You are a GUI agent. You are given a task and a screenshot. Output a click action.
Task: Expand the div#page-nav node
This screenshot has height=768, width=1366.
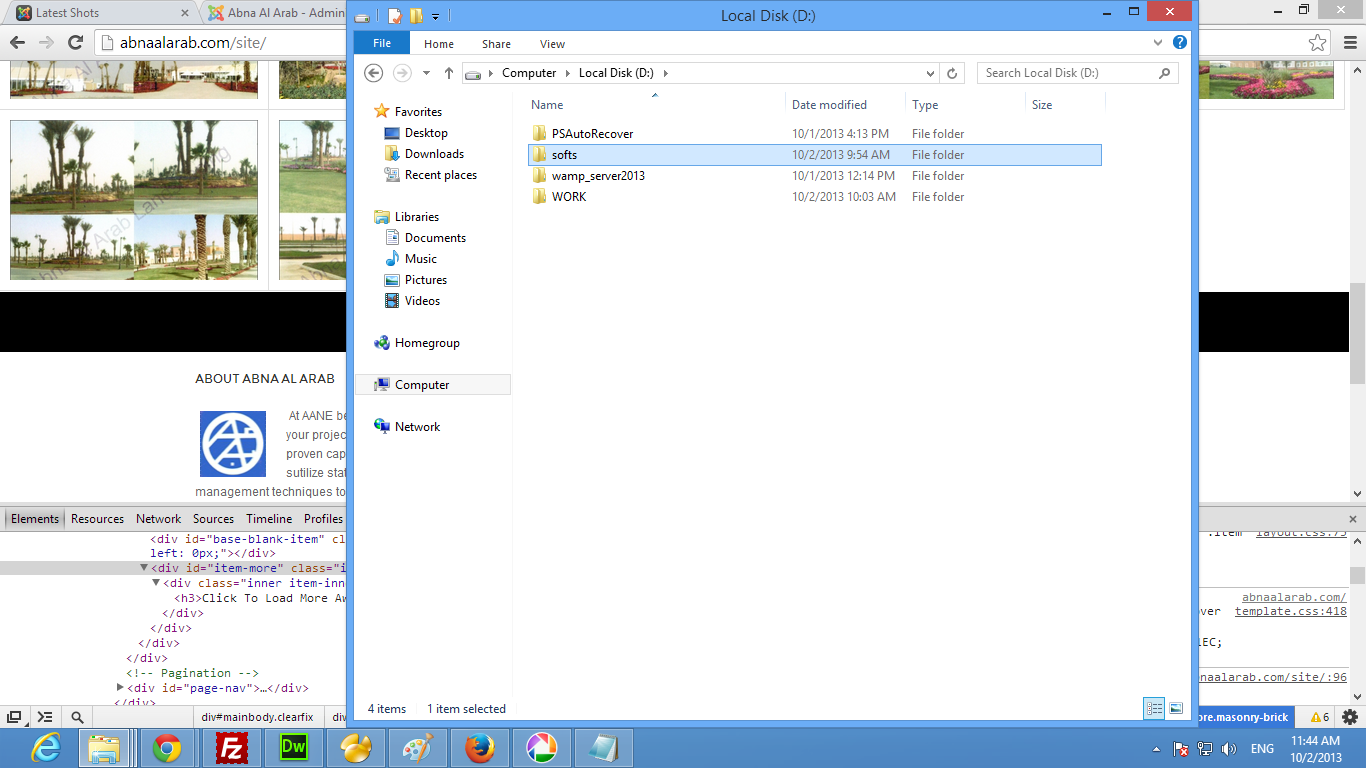coord(120,688)
